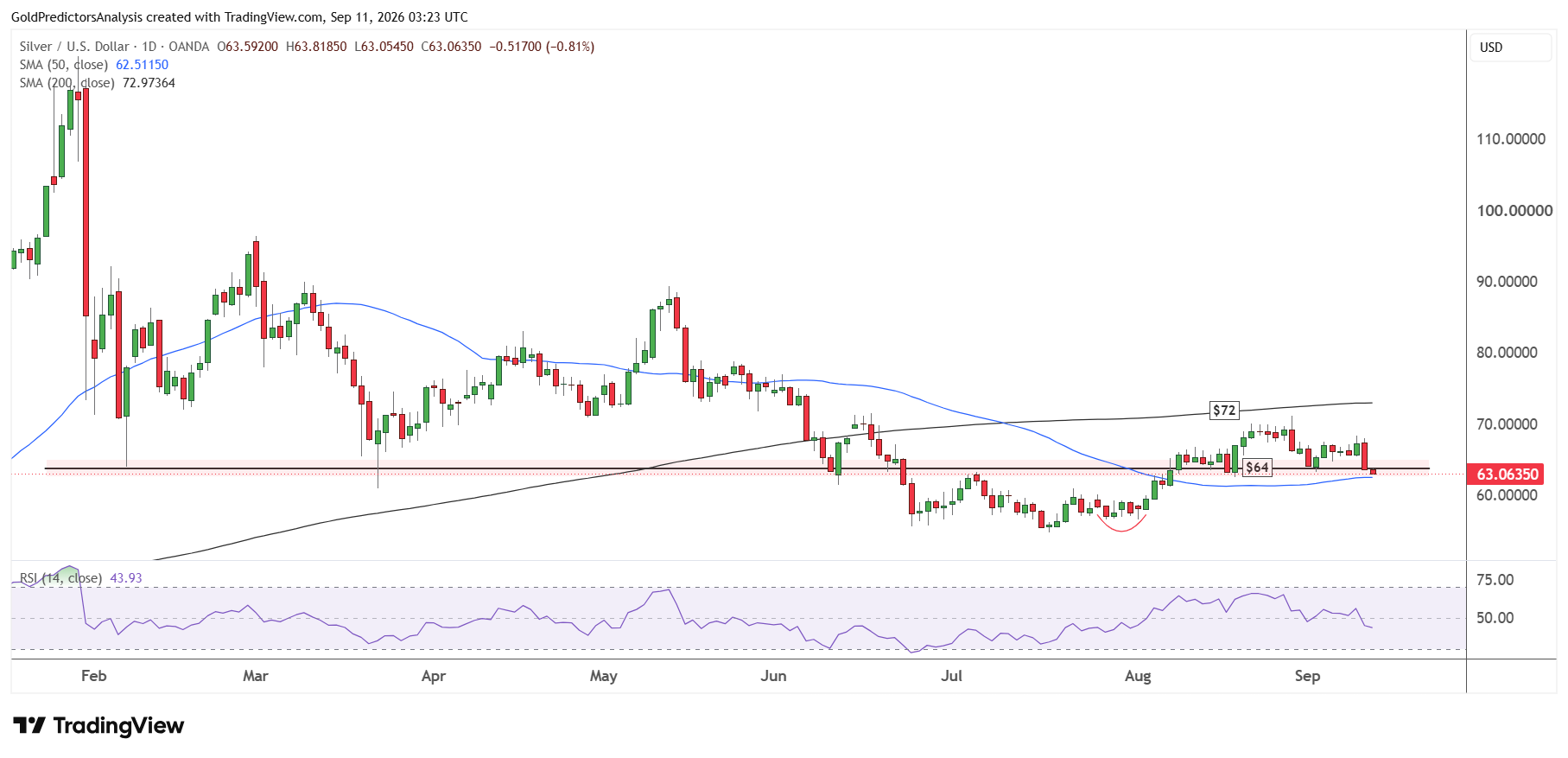This screenshot has height=758, width=1568.
Task: Click the Sep label on time axis
Action: 1307,676
